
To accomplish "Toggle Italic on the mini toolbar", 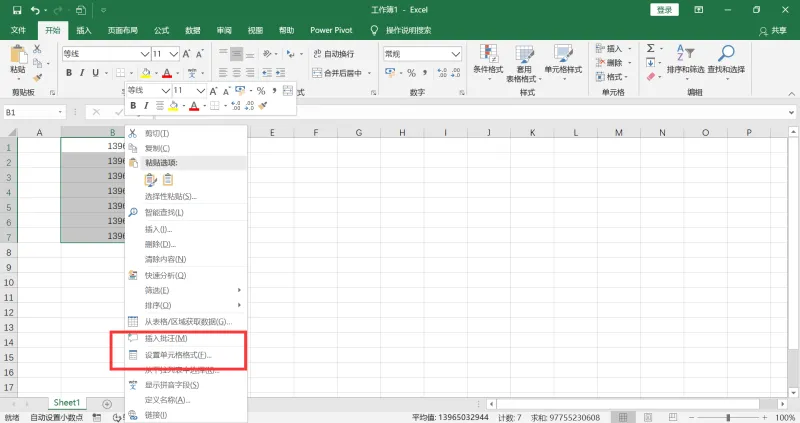I will pos(146,106).
